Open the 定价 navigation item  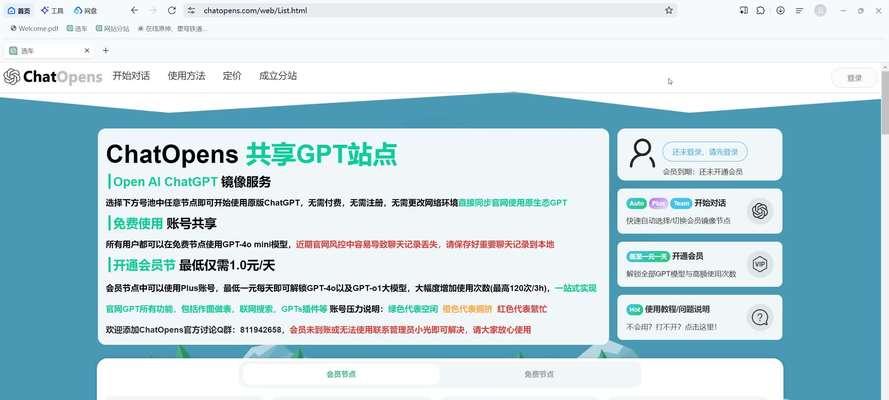tap(232, 76)
